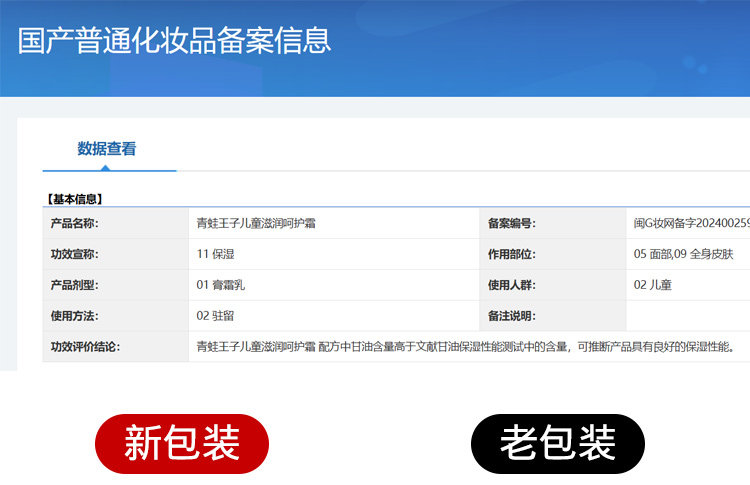Select the 备案编号 label cell
The height and width of the screenshot is (485, 750).
pyautogui.click(x=553, y=223)
